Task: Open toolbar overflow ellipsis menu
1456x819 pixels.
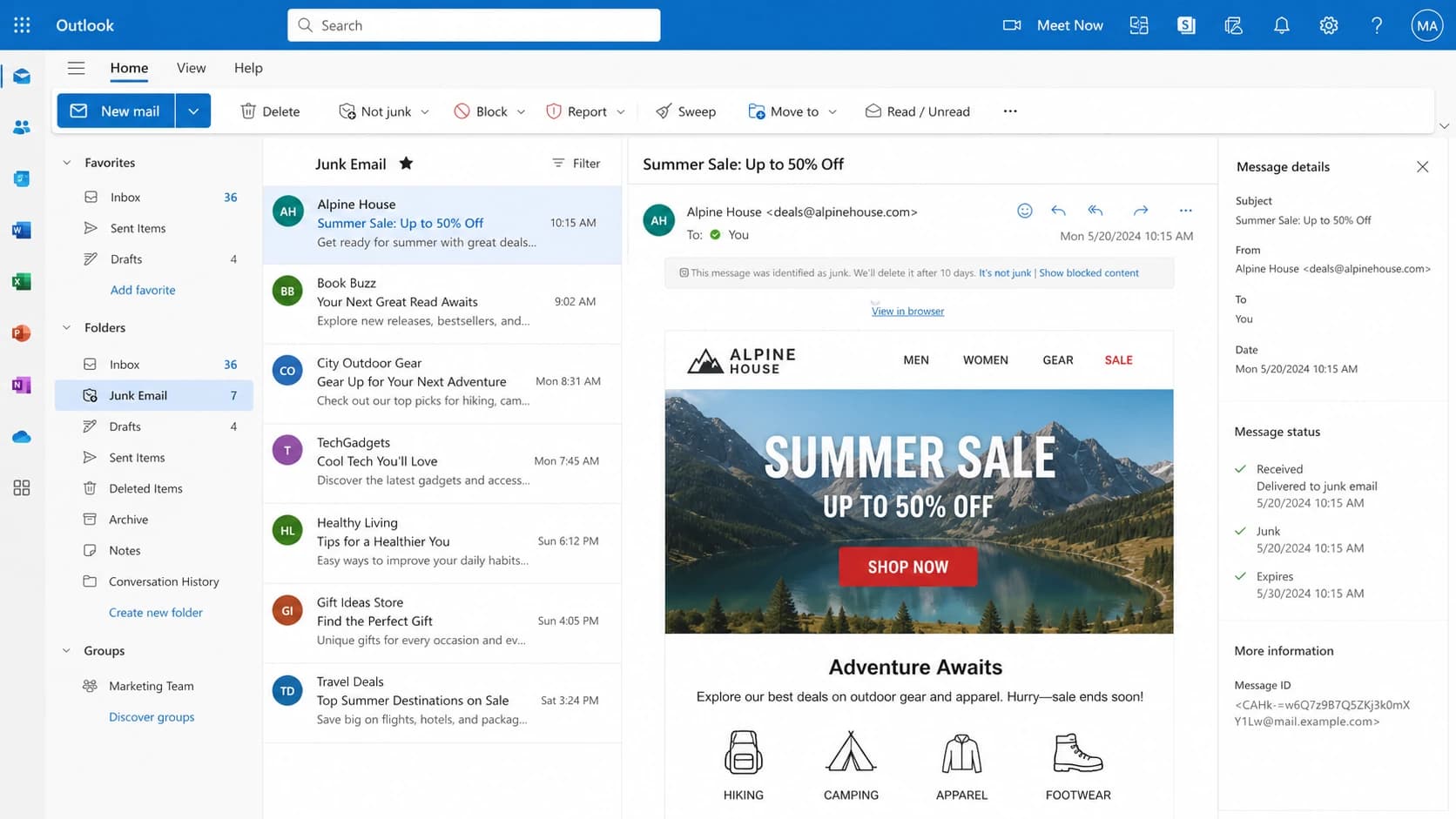Action: pos(1010,111)
